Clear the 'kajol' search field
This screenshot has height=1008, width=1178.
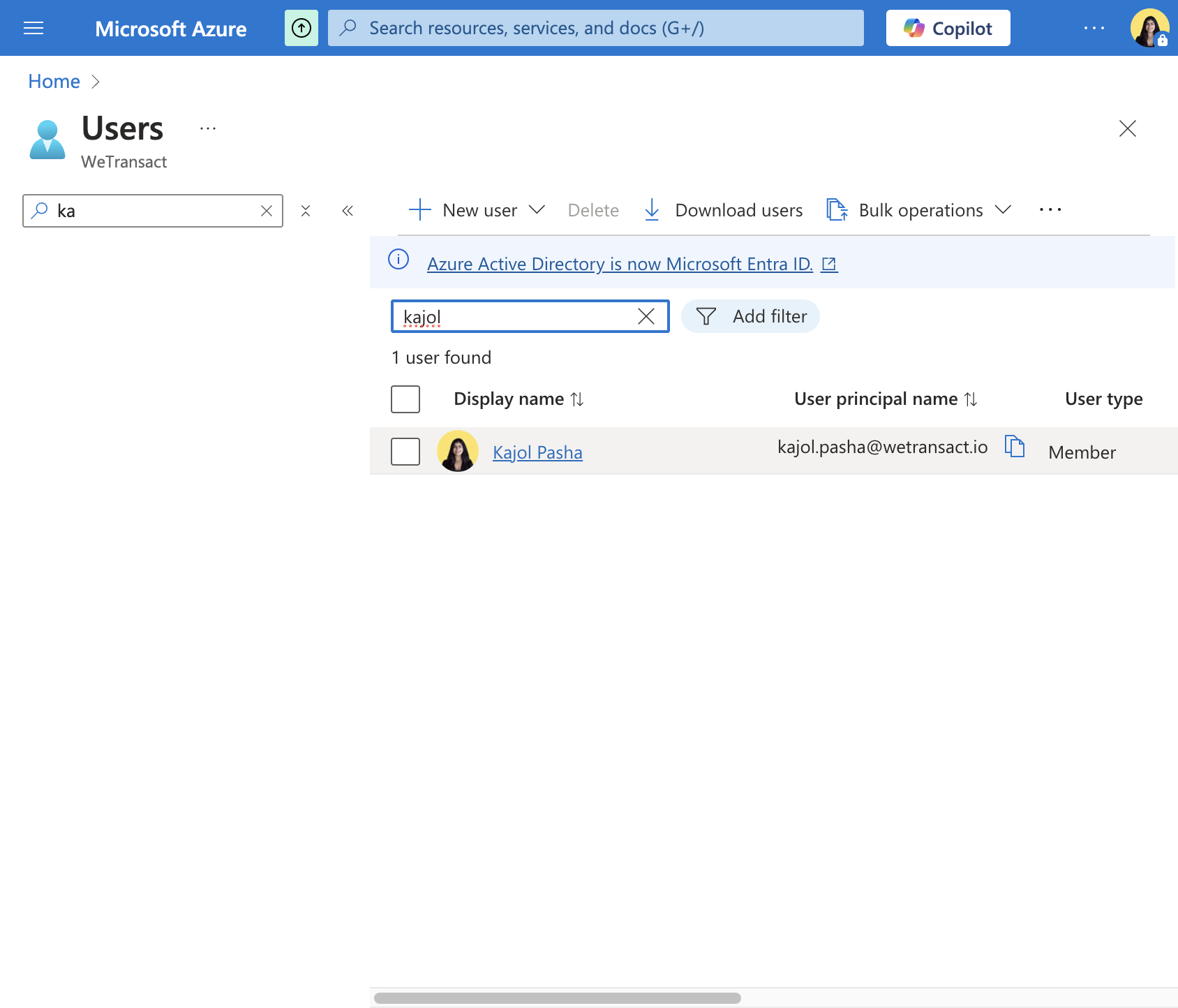[646, 316]
